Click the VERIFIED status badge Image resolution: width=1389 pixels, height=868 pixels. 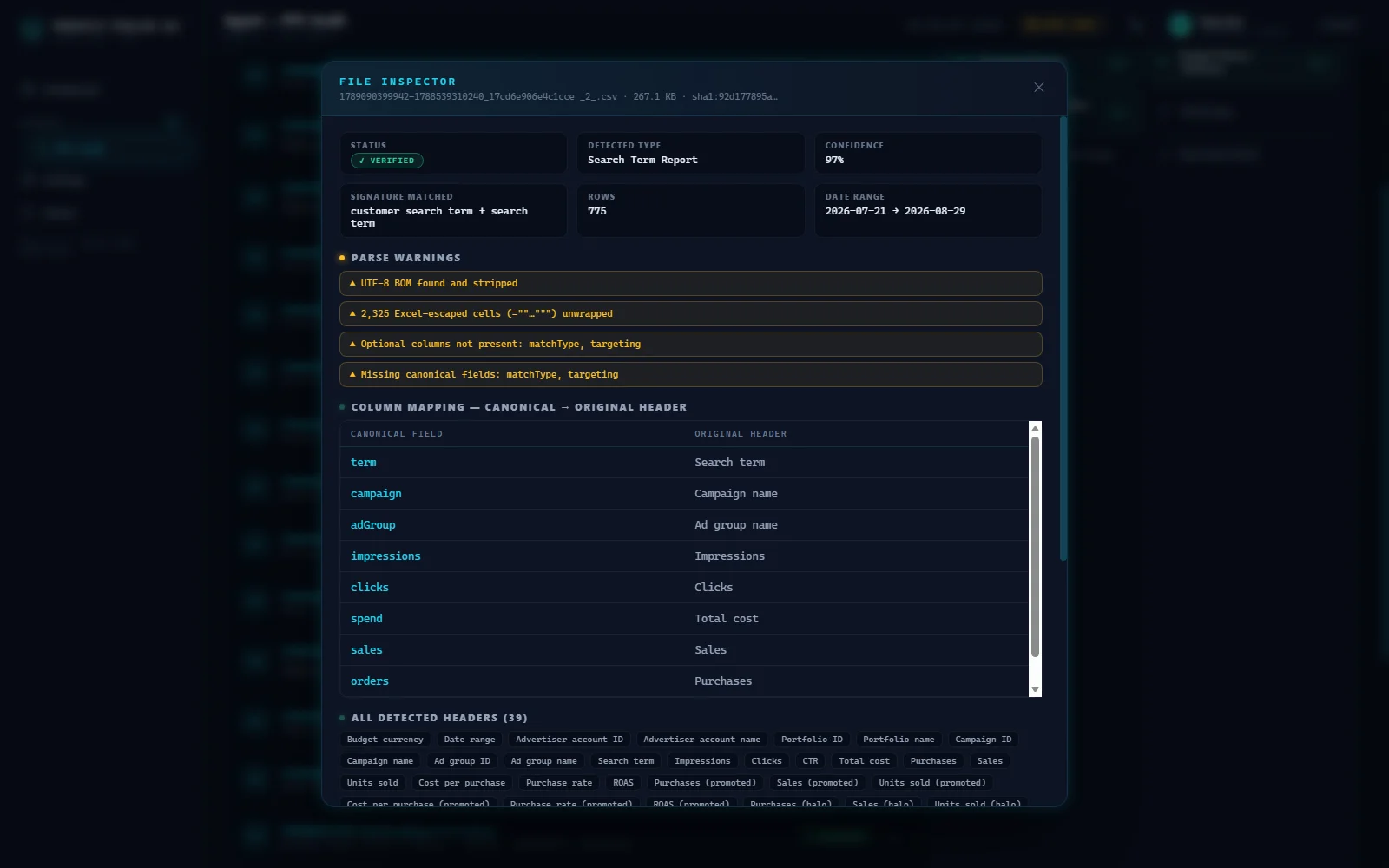tap(387, 161)
